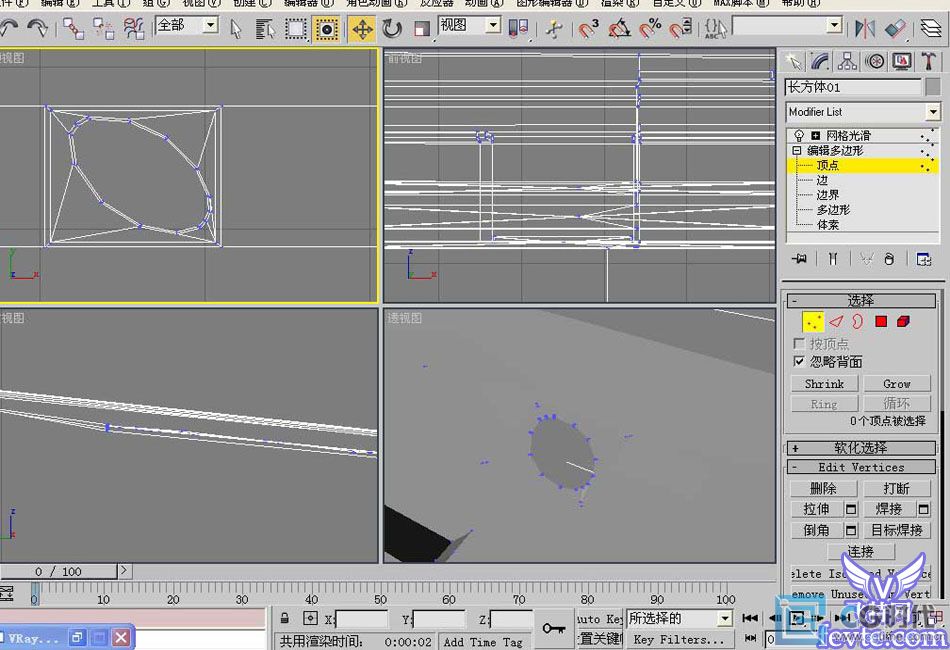This screenshot has width=950, height=650.
Task: Collapse the 选择 rollout
Action: [x=861, y=300]
